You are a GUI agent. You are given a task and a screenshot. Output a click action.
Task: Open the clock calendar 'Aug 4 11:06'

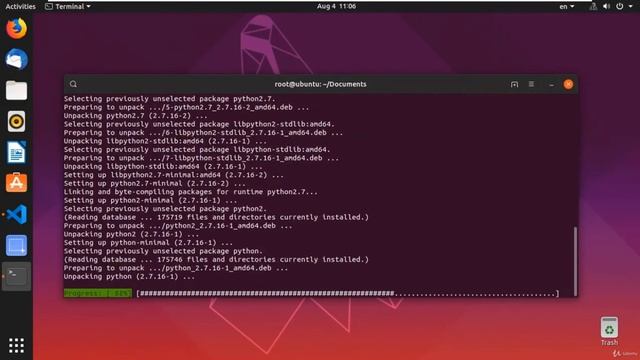point(336,7)
